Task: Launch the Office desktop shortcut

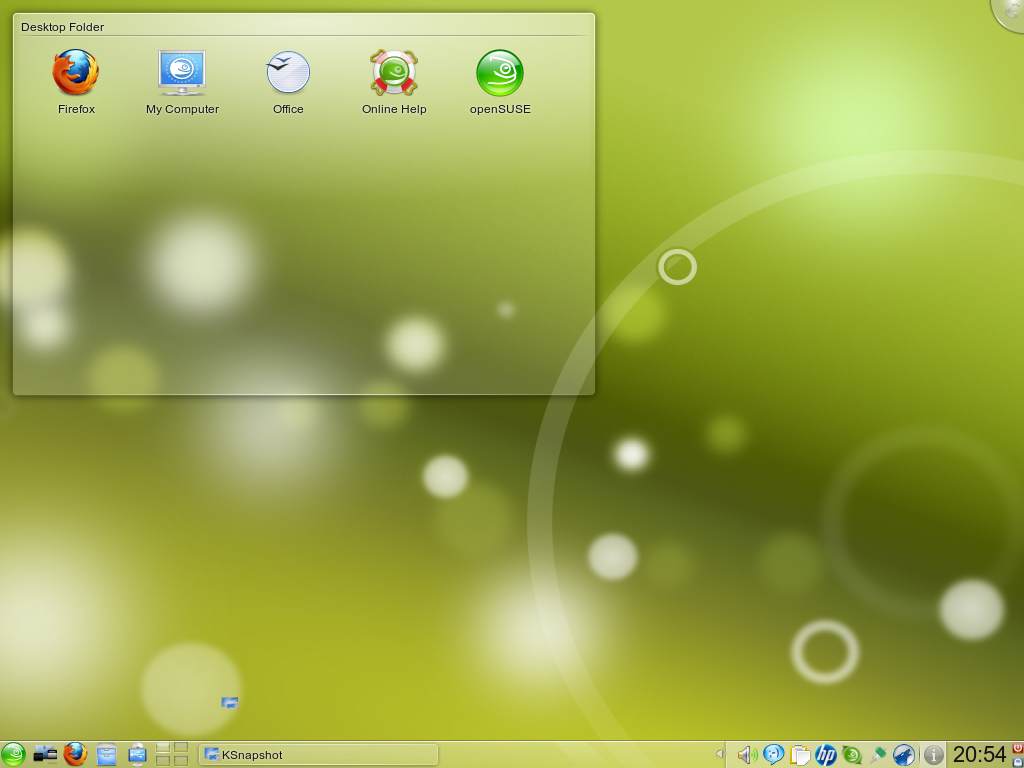Action: pos(288,74)
